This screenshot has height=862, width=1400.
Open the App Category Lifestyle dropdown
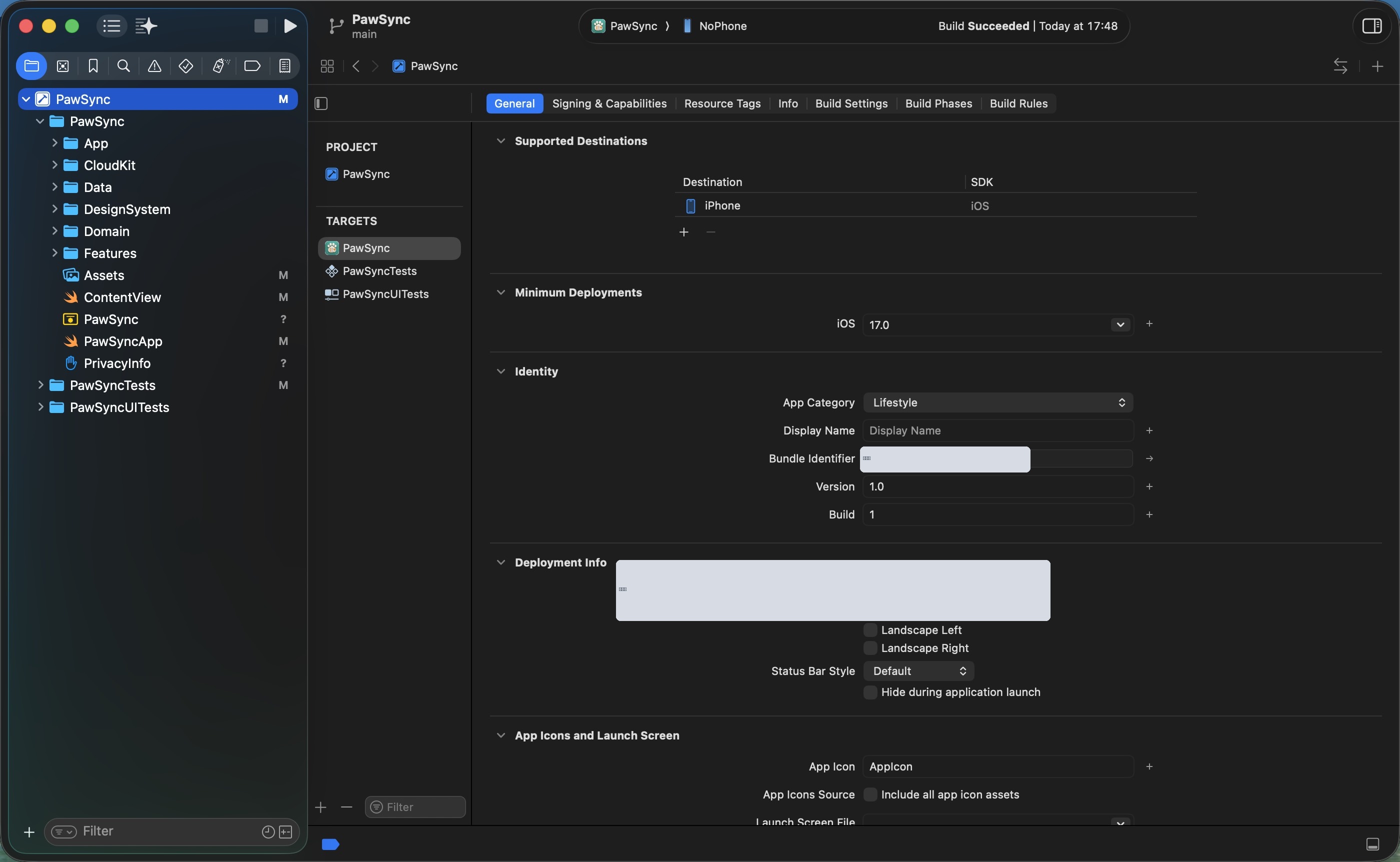pos(998,402)
